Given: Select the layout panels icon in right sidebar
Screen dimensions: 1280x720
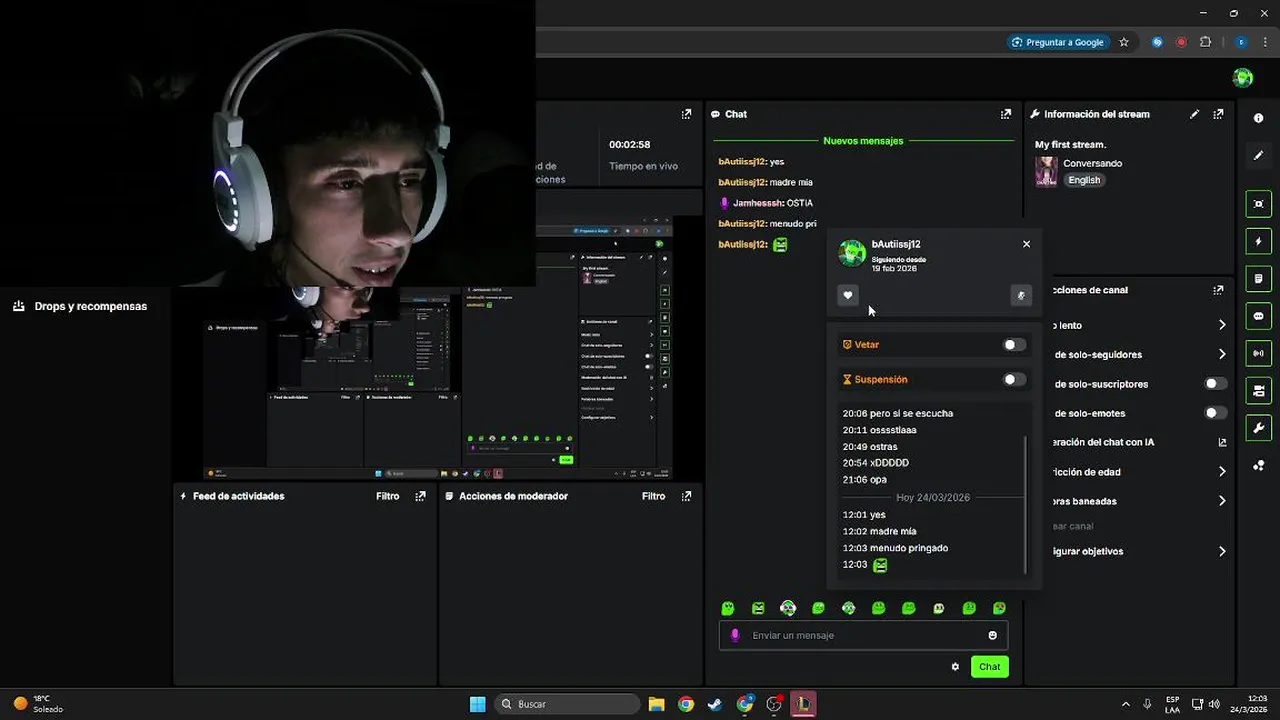Looking at the screenshot, I should [x=1258, y=390].
